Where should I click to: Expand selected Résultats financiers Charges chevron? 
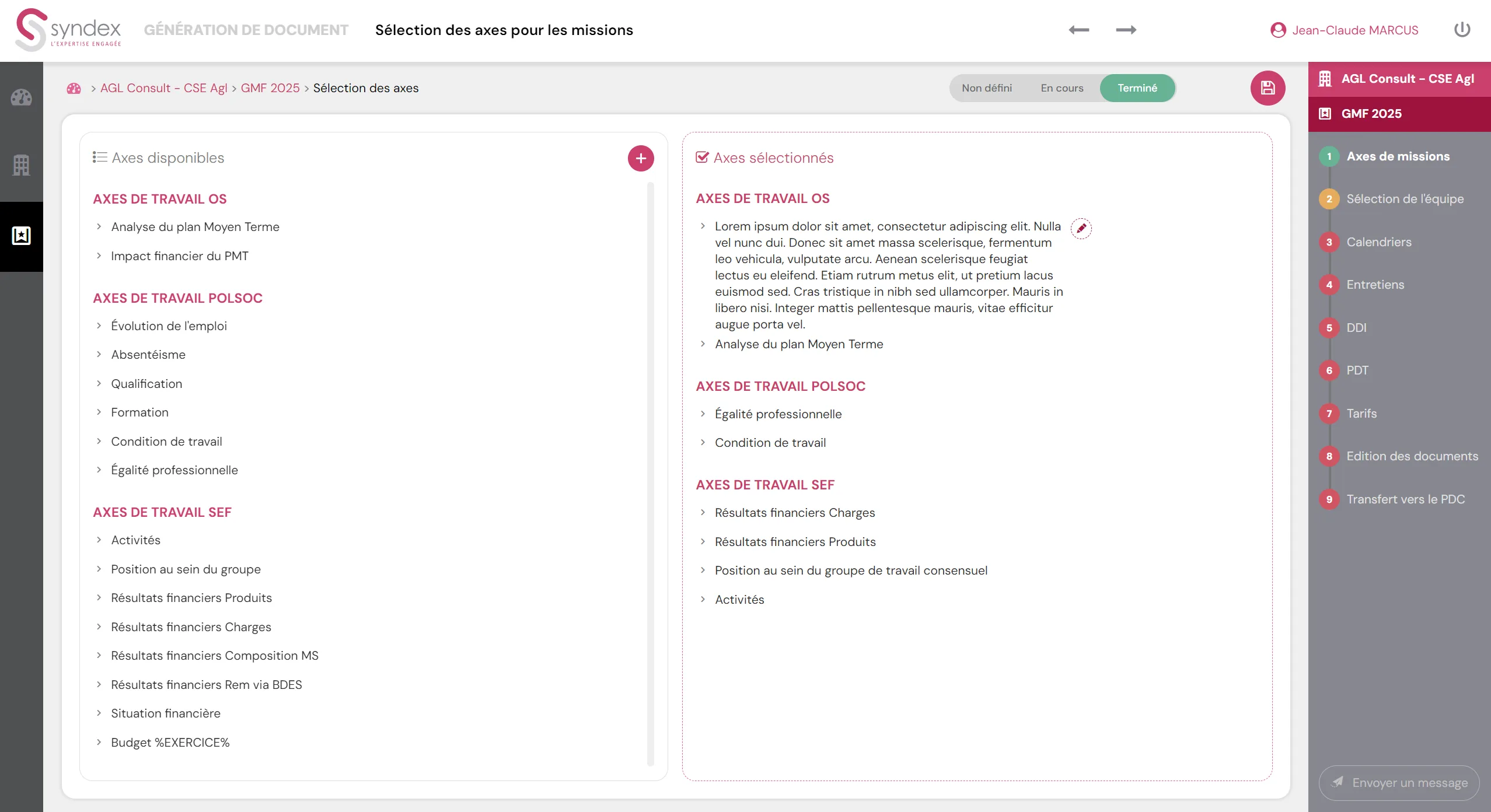(703, 512)
